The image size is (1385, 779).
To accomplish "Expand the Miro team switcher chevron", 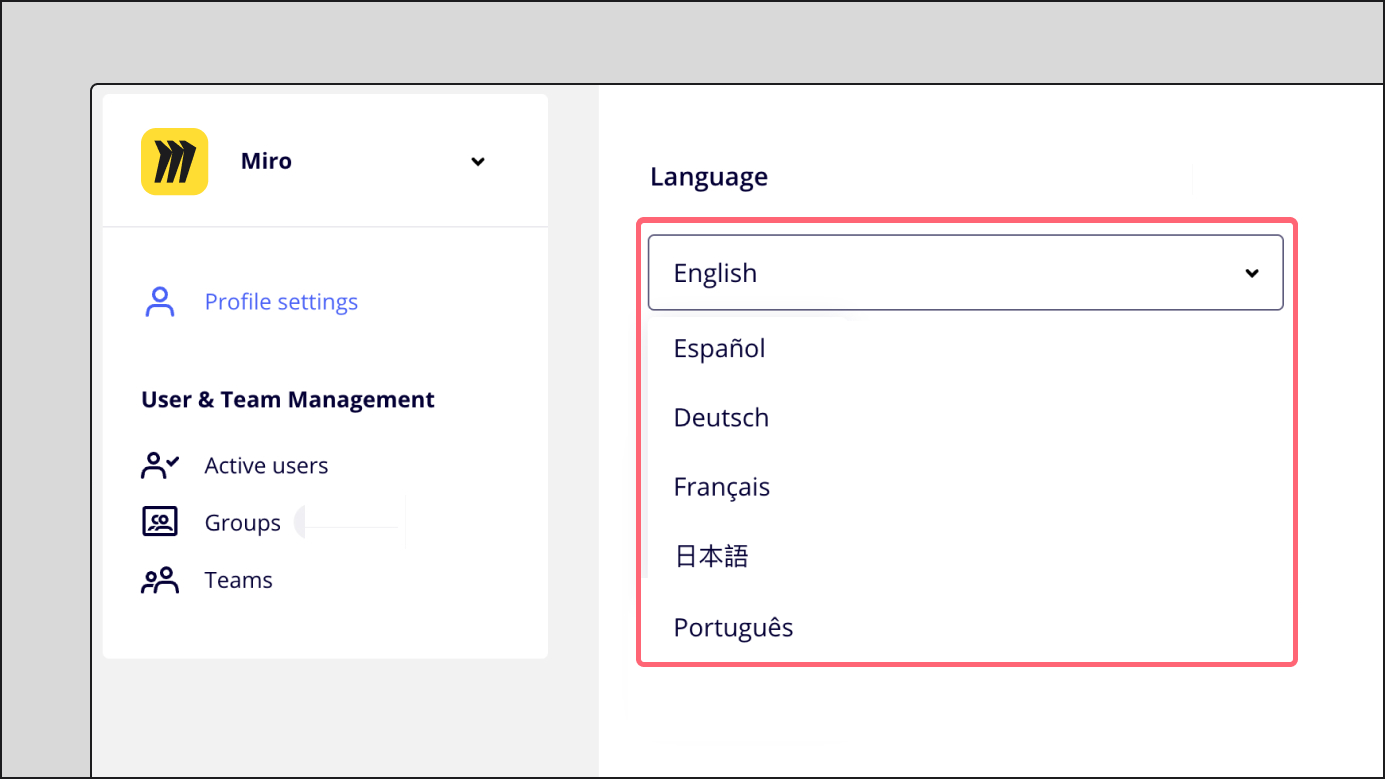I will click(x=478, y=161).
